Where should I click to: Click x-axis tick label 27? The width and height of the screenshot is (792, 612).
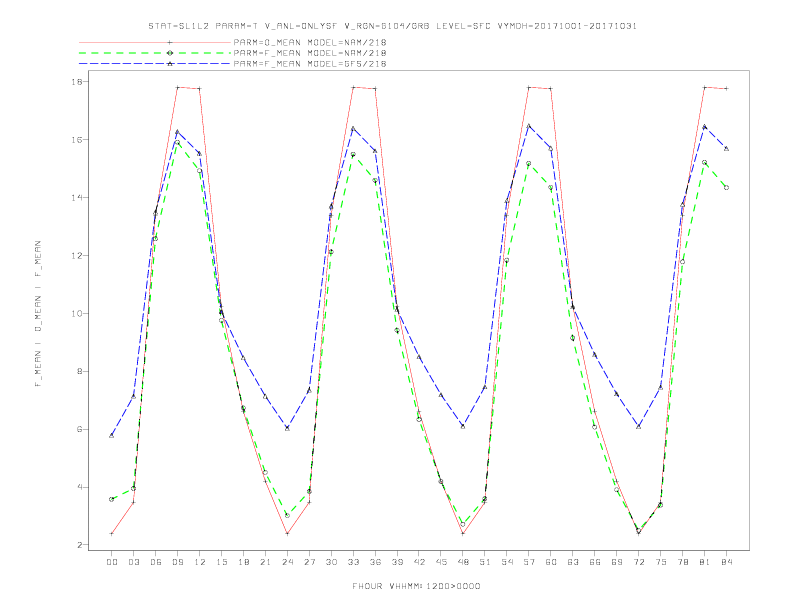309,562
